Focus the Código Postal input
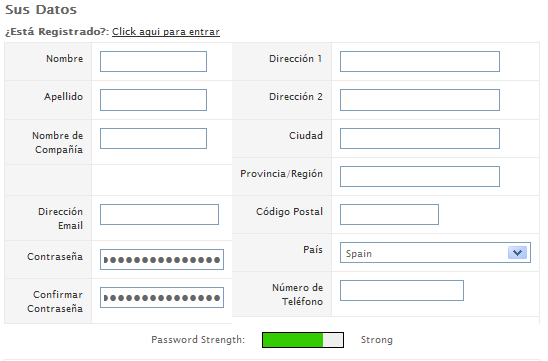This screenshot has height=361, width=548. pyautogui.click(x=389, y=214)
